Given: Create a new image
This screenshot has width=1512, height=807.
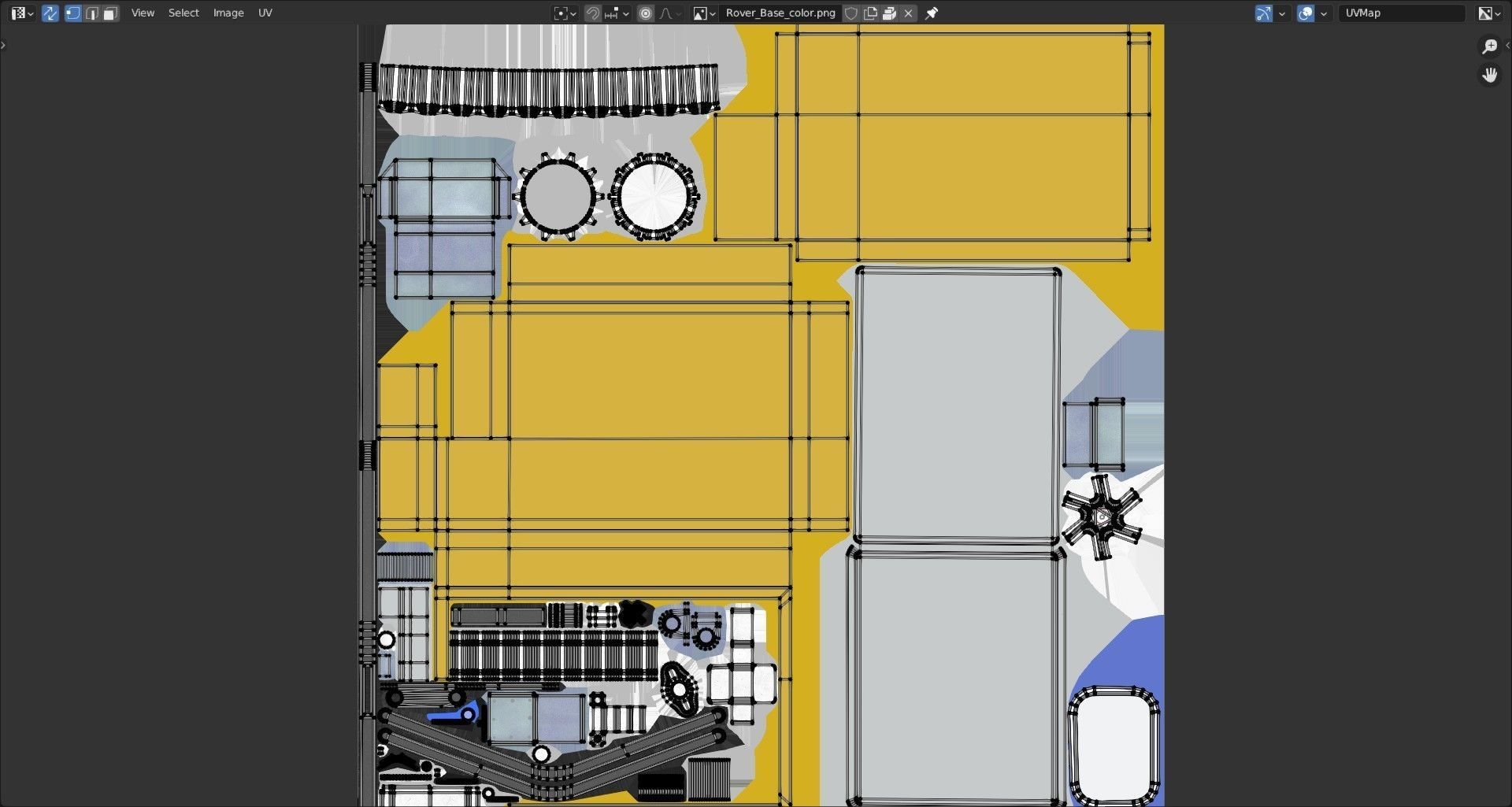Looking at the screenshot, I should point(870,13).
